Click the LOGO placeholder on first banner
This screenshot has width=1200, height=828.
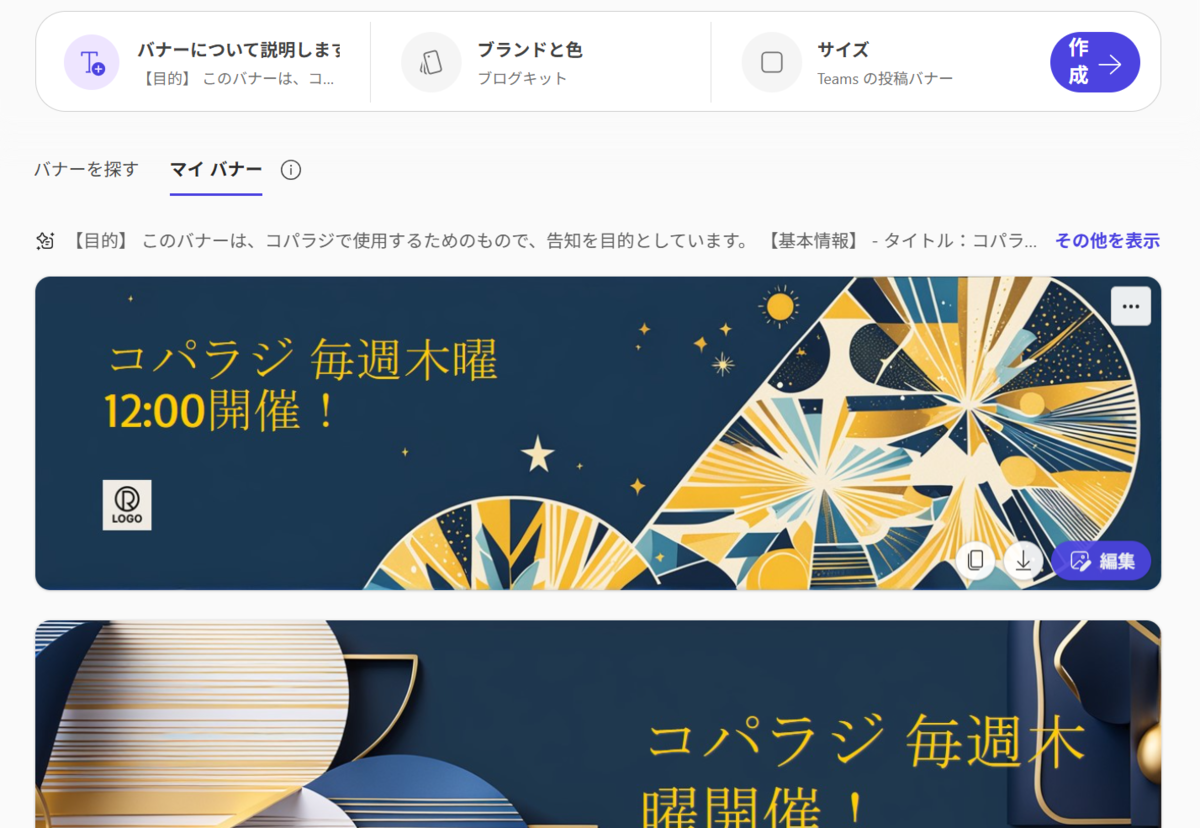pyautogui.click(x=127, y=505)
